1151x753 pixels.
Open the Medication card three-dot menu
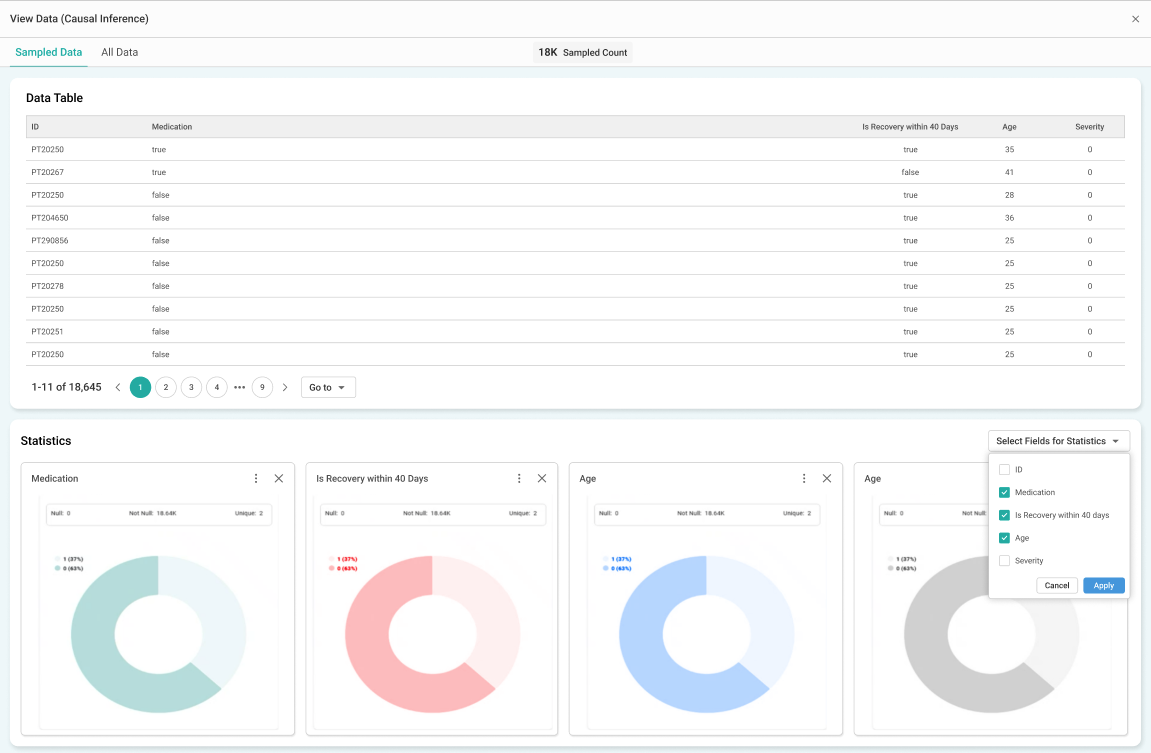pos(256,479)
